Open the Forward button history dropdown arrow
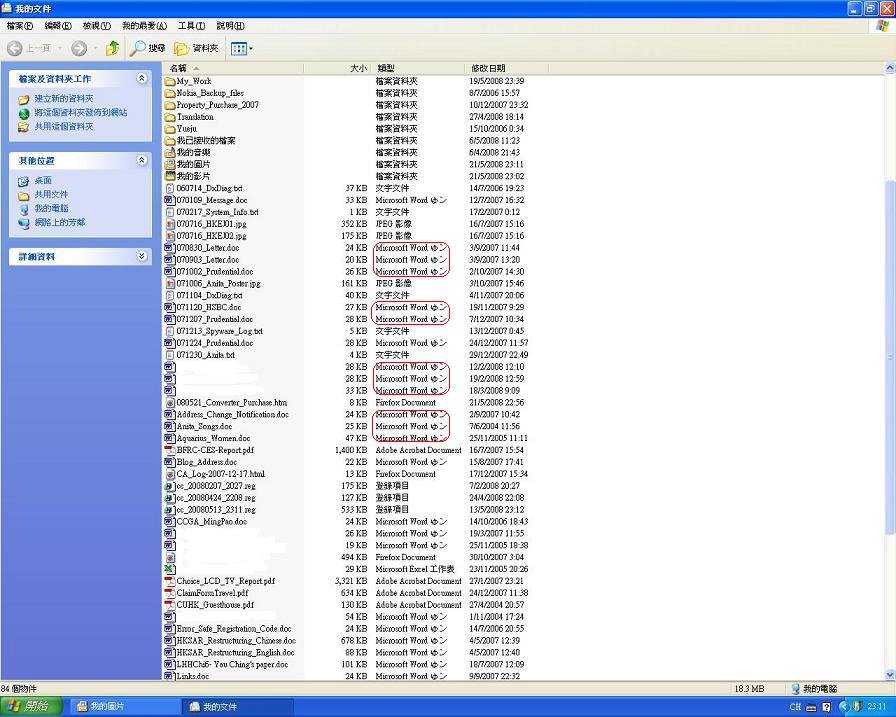This screenshot has height=717, width=896. point(95,49)
